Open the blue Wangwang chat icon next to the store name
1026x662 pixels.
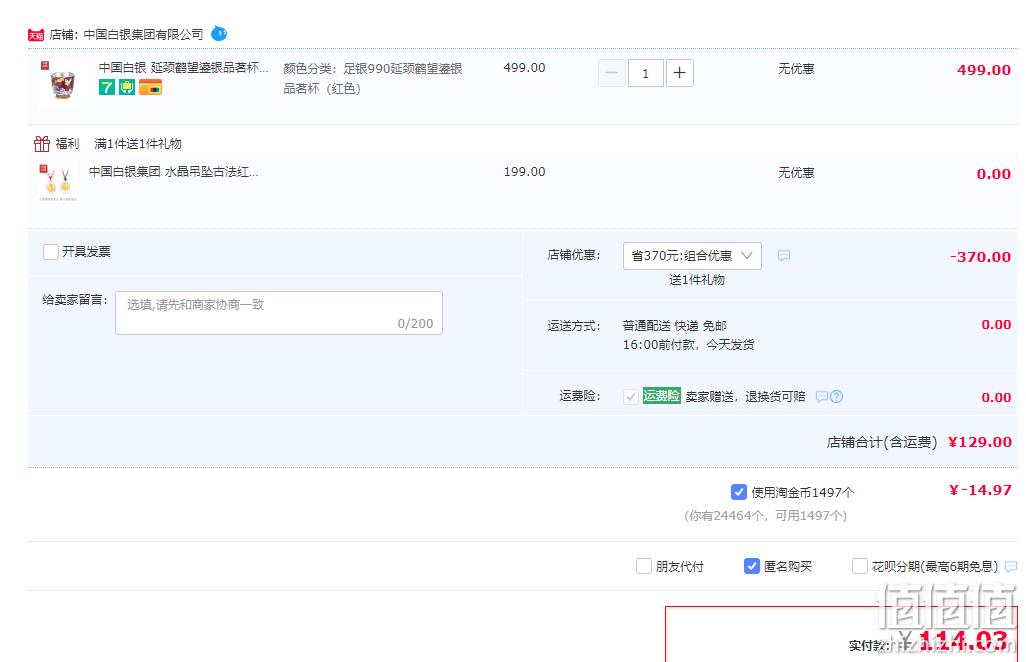point(219,33)
